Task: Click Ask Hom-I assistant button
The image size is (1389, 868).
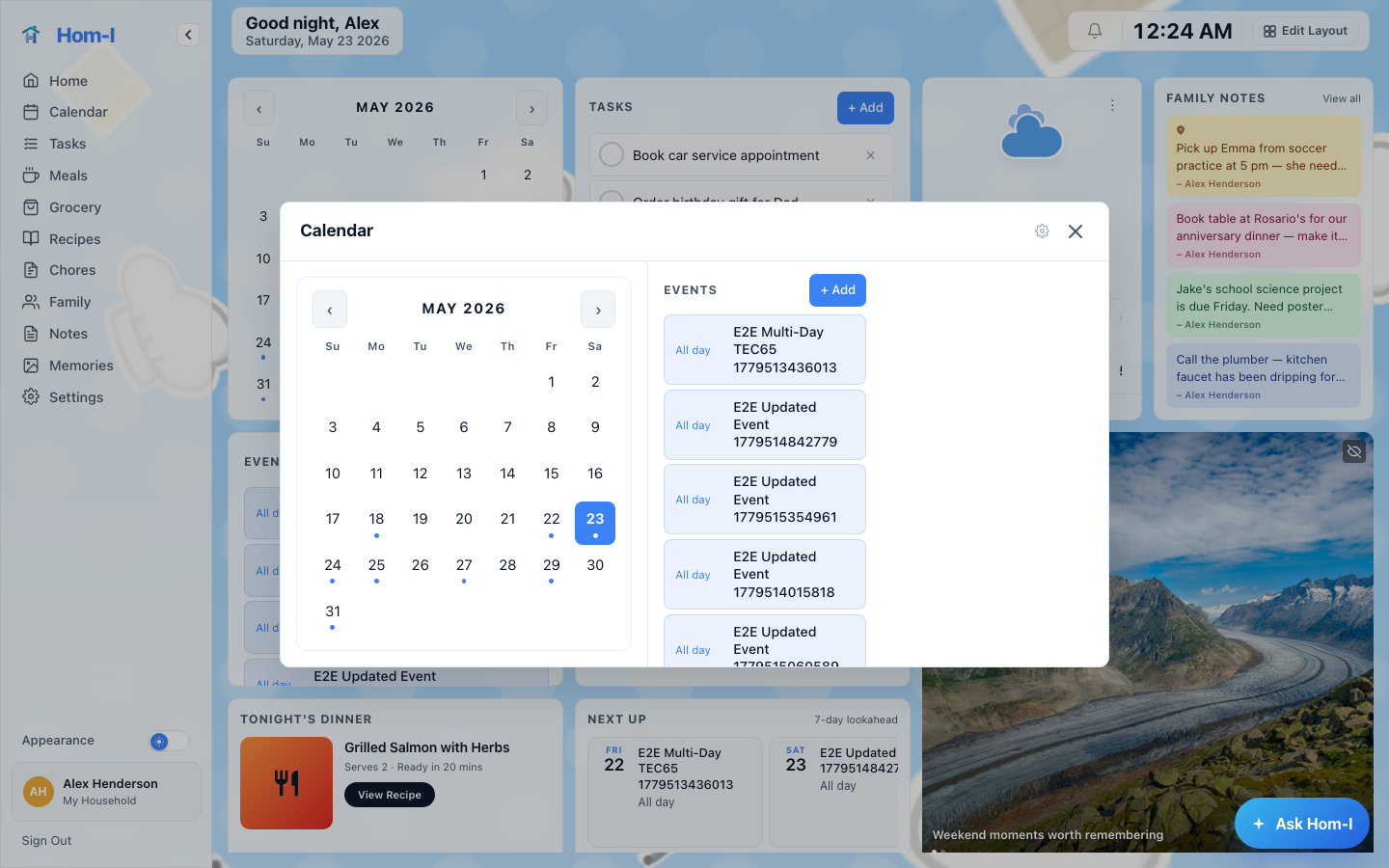Action: tap(1302, 824)
